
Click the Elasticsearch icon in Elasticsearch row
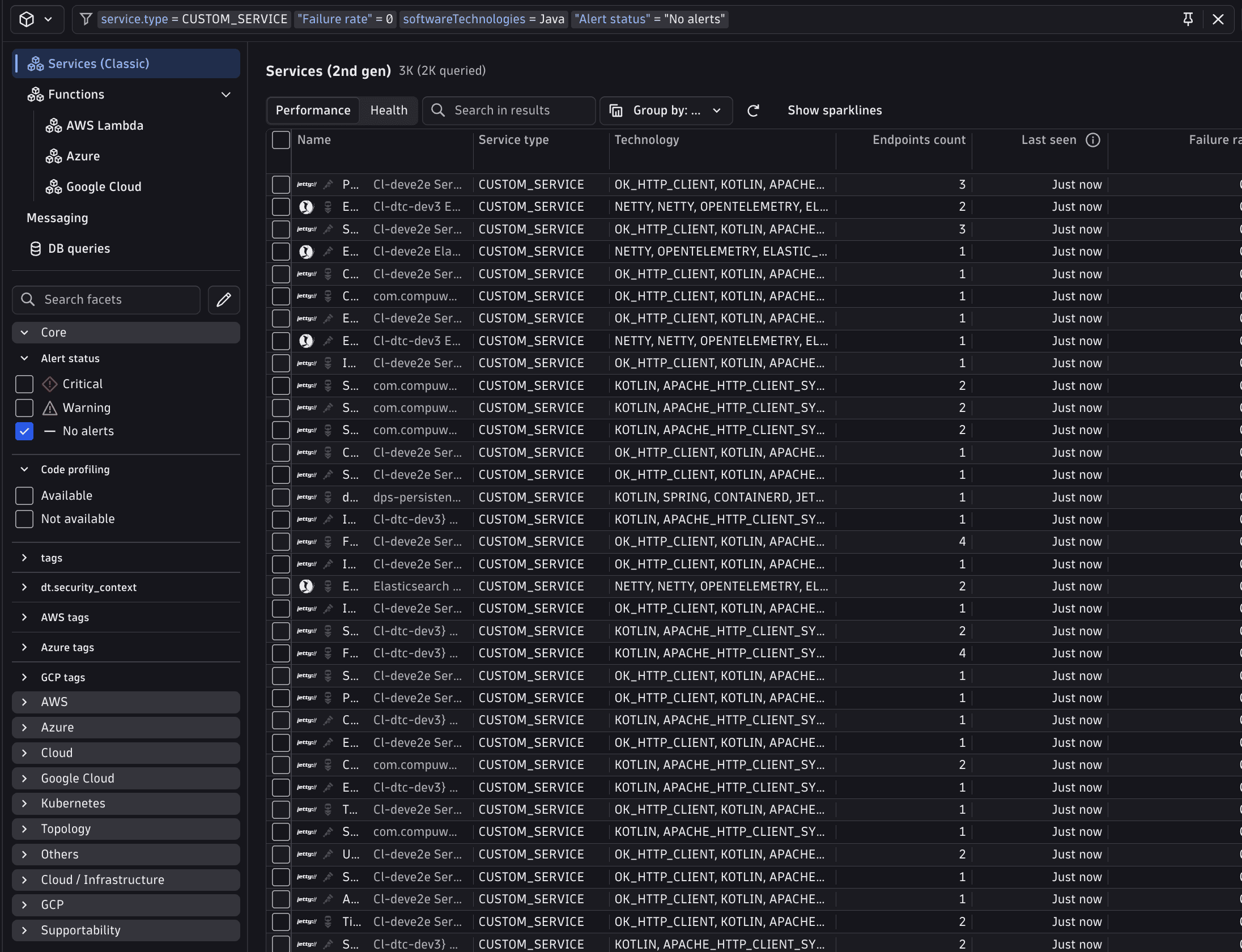306,586
